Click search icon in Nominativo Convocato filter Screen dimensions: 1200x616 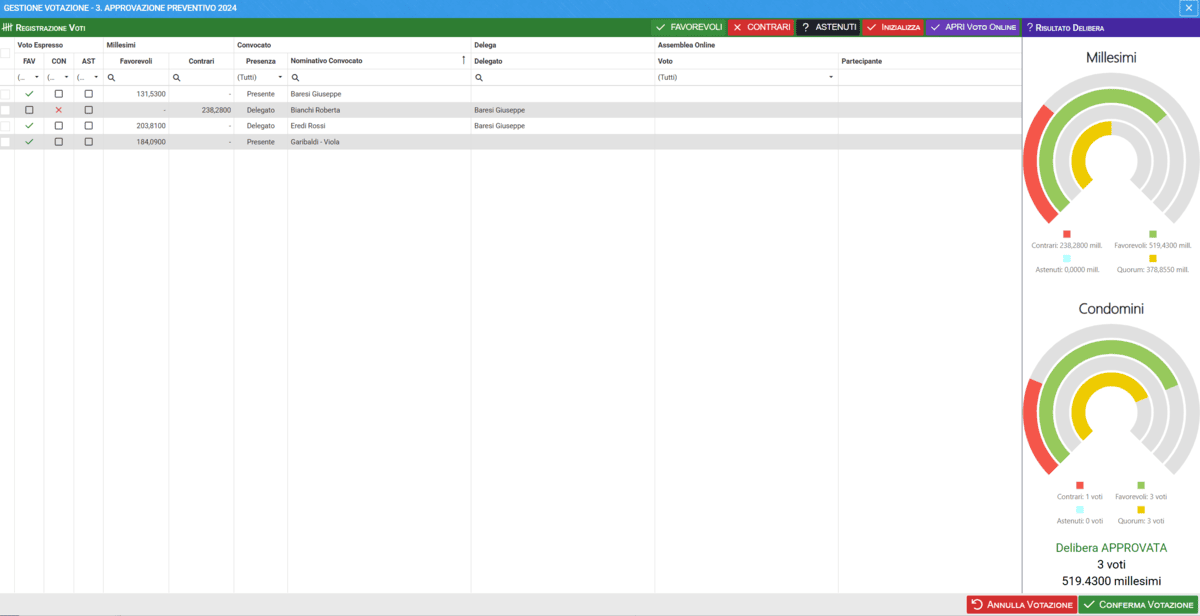(295, 78)
